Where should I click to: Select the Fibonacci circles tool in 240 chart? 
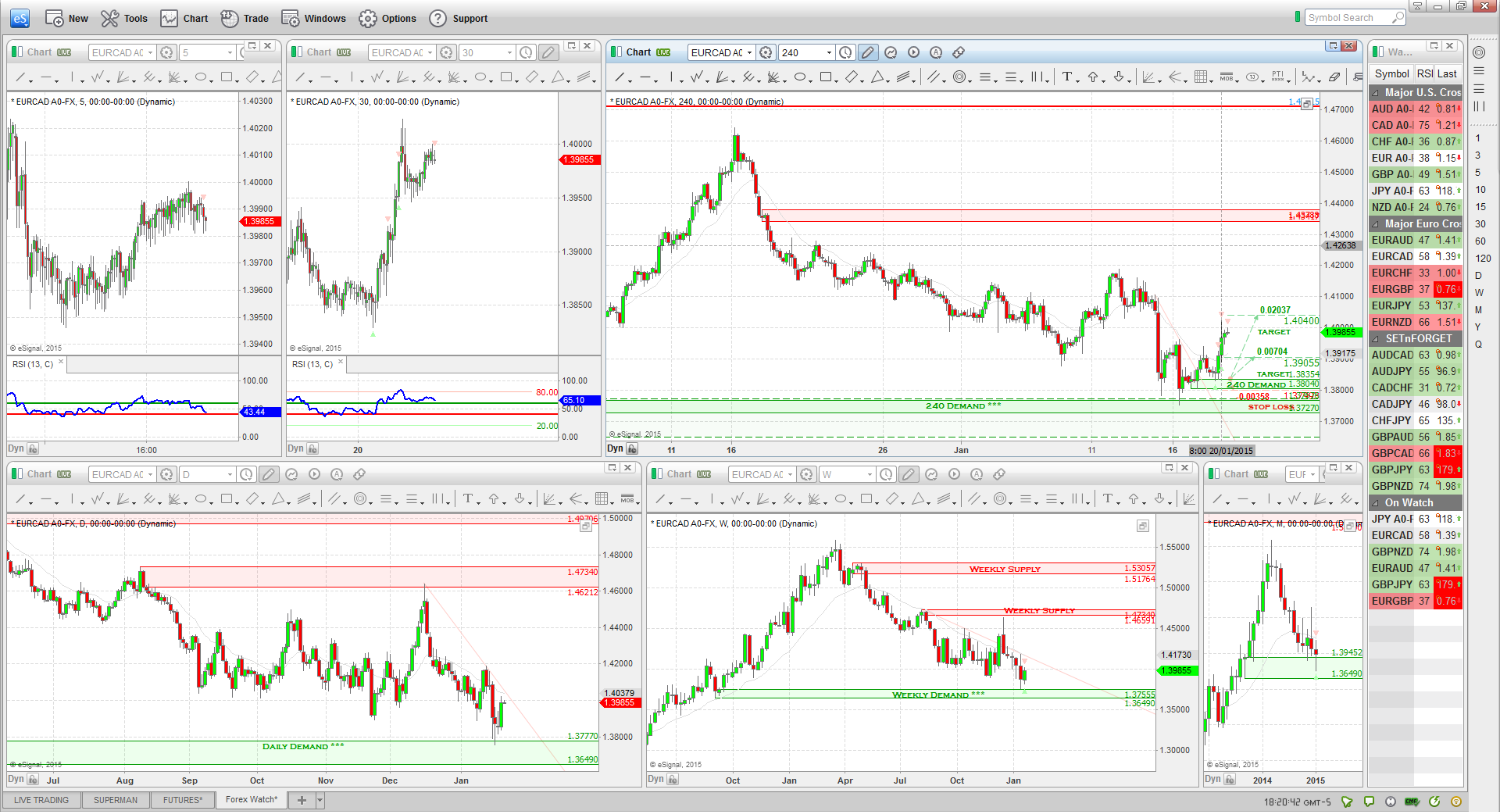coord(959,77)
